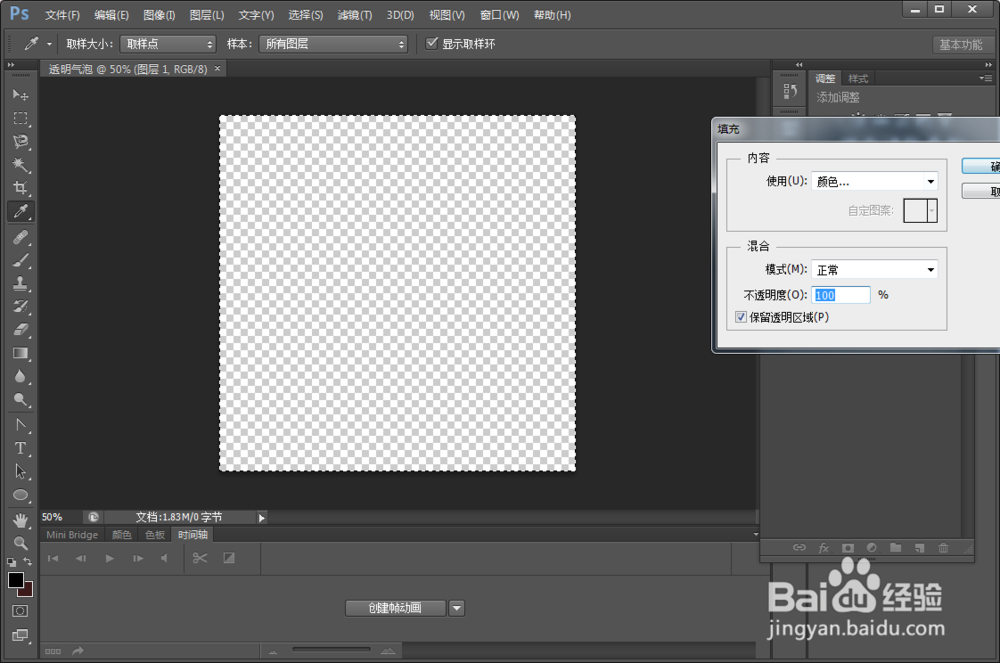
Task: Open the blending Mode dropdown in Fill dialog
Action: (x=874, y=270)
